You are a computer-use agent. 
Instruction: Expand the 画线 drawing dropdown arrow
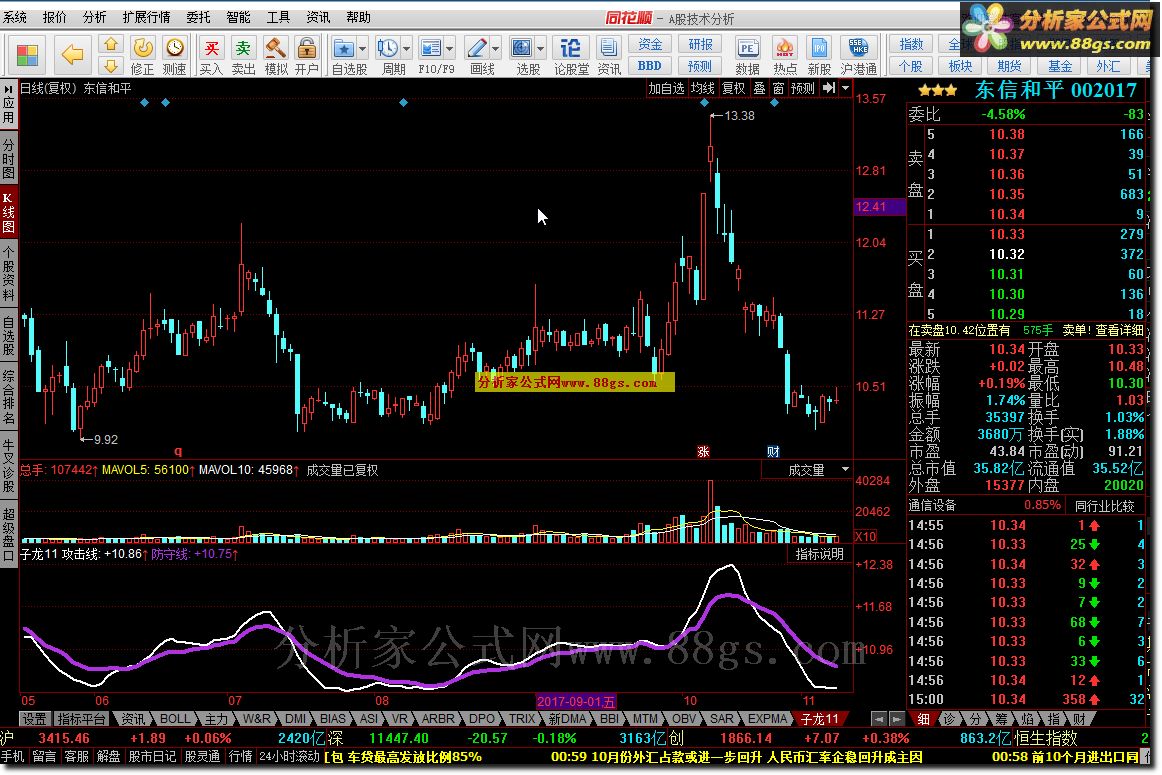(495, 49)
